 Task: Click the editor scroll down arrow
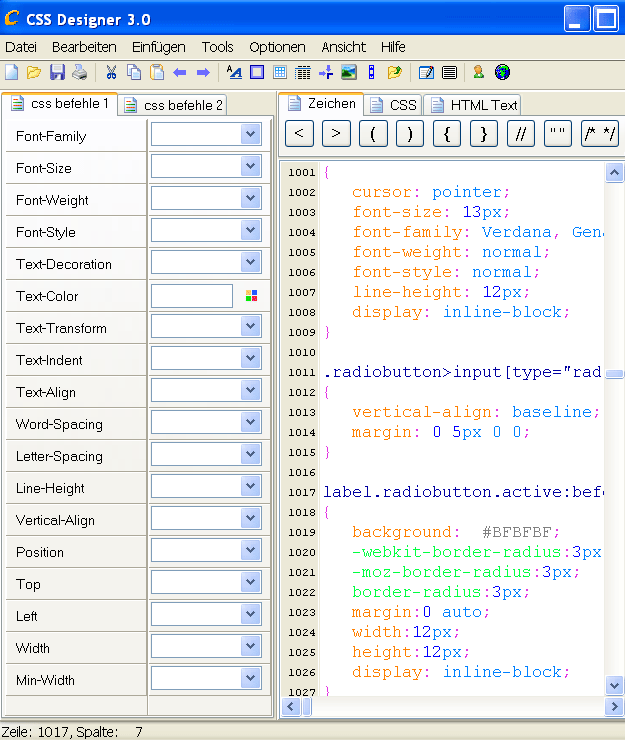(x=614, y=685)
